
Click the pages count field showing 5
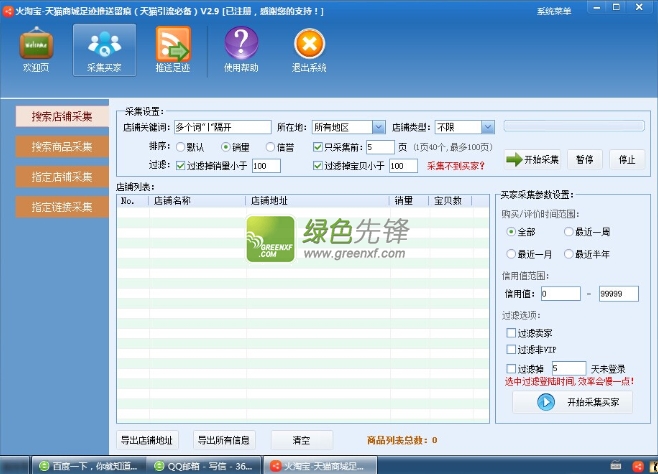pyautogui.click(x=380, y=147)
